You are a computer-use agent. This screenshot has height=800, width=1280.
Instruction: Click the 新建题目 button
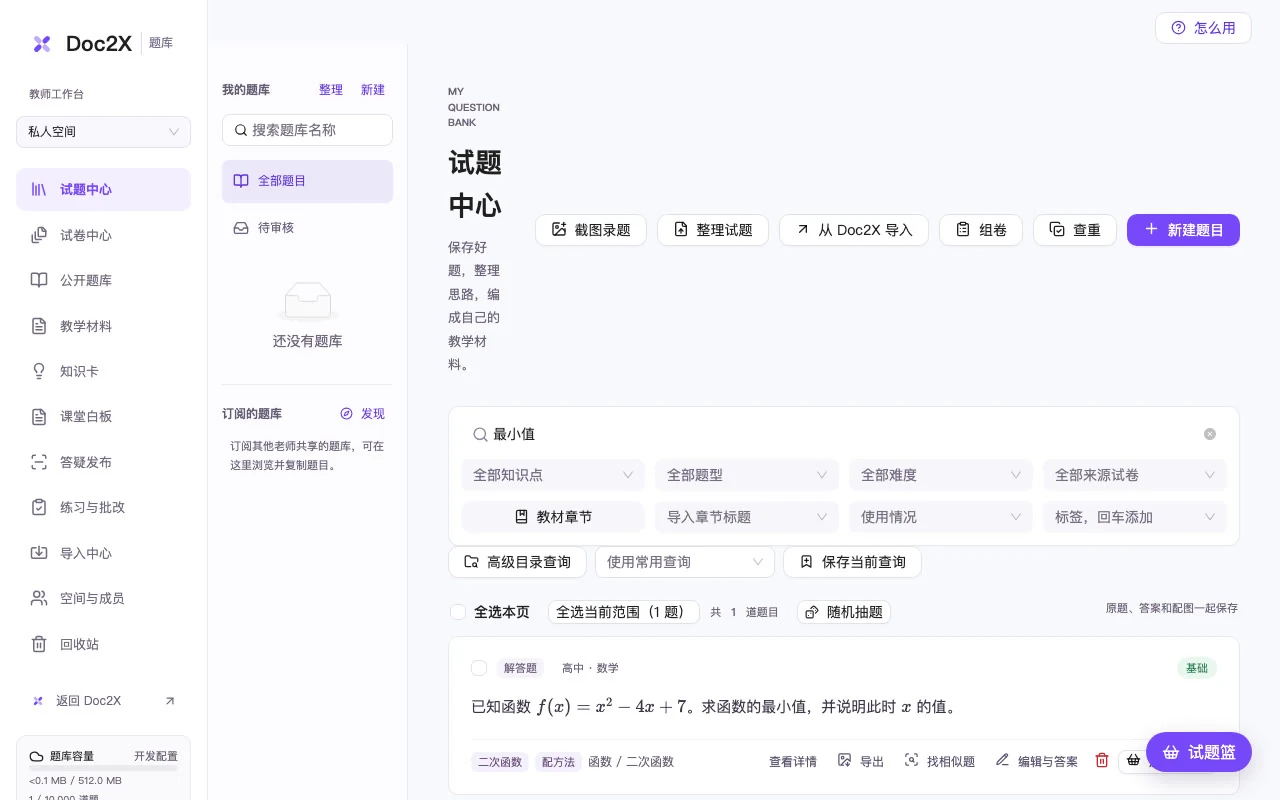point(1183,230)
